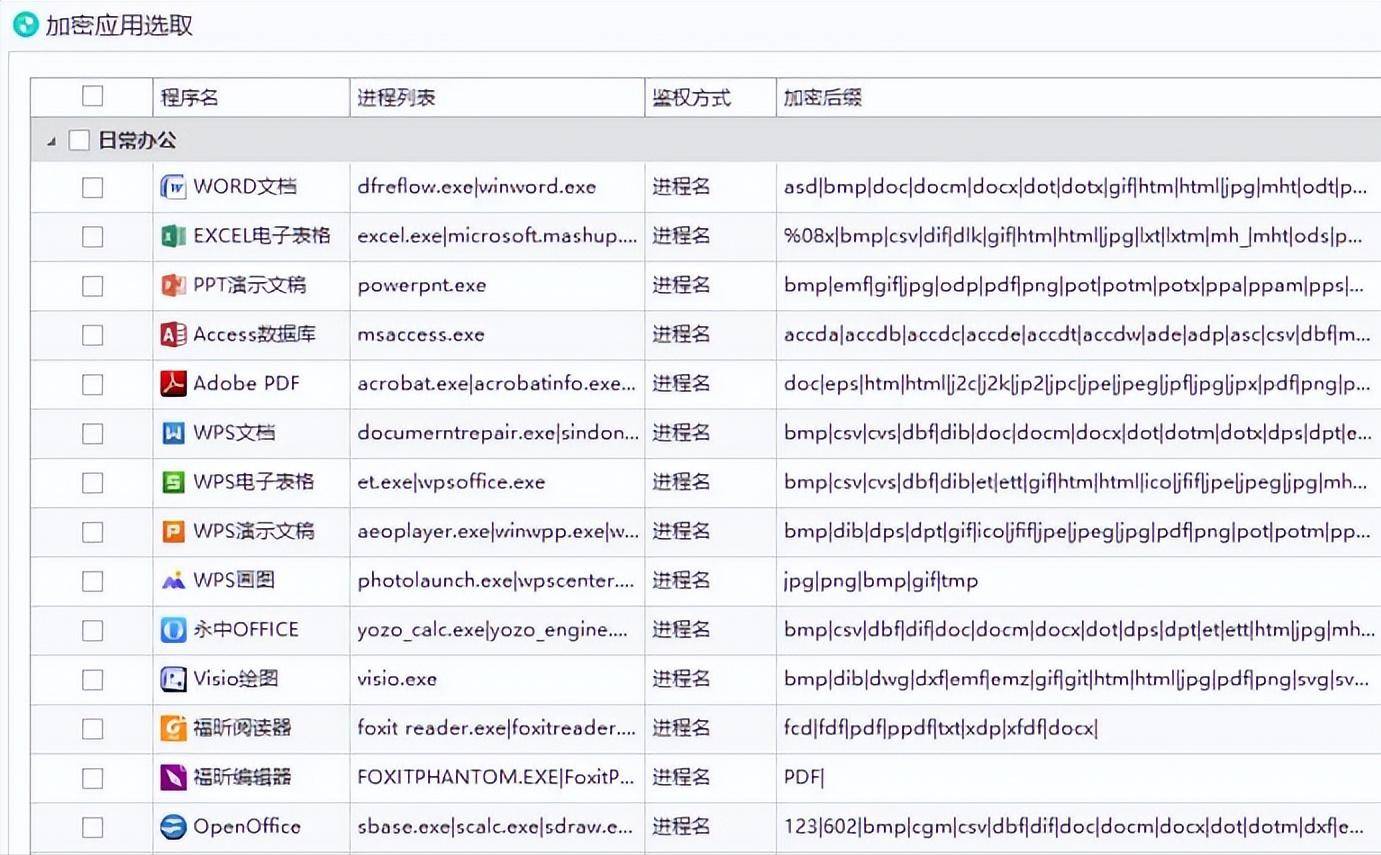
Task: Check the WPS电子表格 row checkbox
Action: click(92, 482)
